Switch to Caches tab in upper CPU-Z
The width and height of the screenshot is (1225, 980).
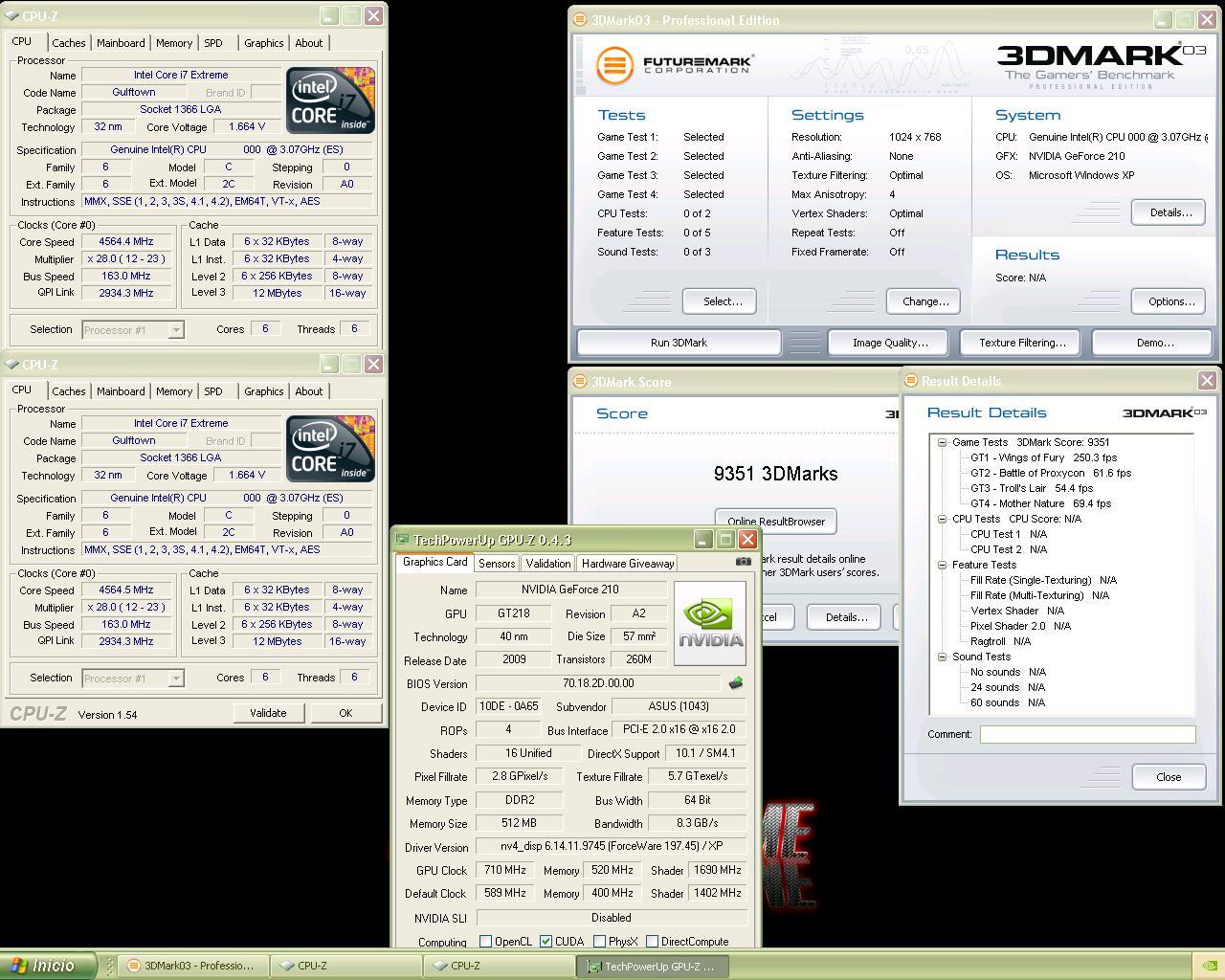(69, 43)
